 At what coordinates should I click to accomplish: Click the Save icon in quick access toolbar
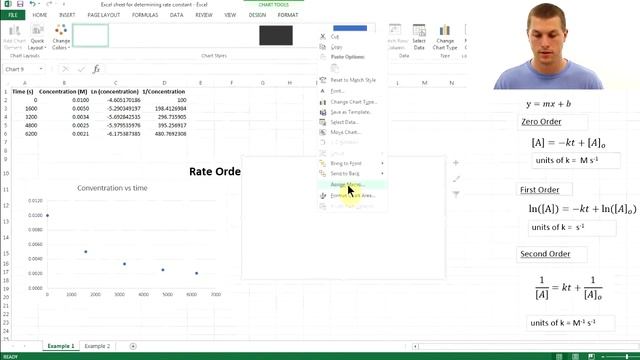[20, 4]
